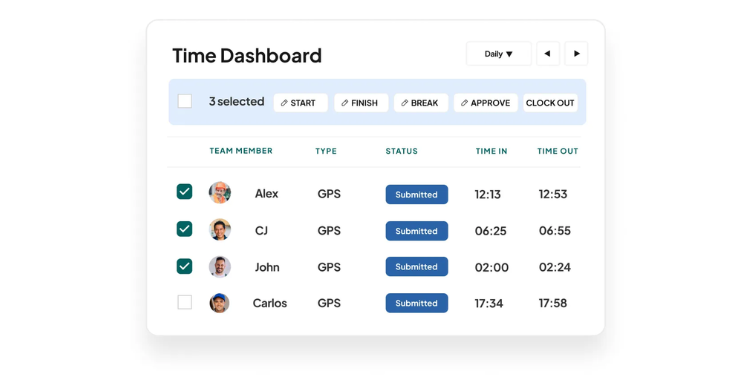Uncheck the checkbox for CJ
The height and width of the screenshot is (375, 750).
pyautogui.click(x=185, y=229)
